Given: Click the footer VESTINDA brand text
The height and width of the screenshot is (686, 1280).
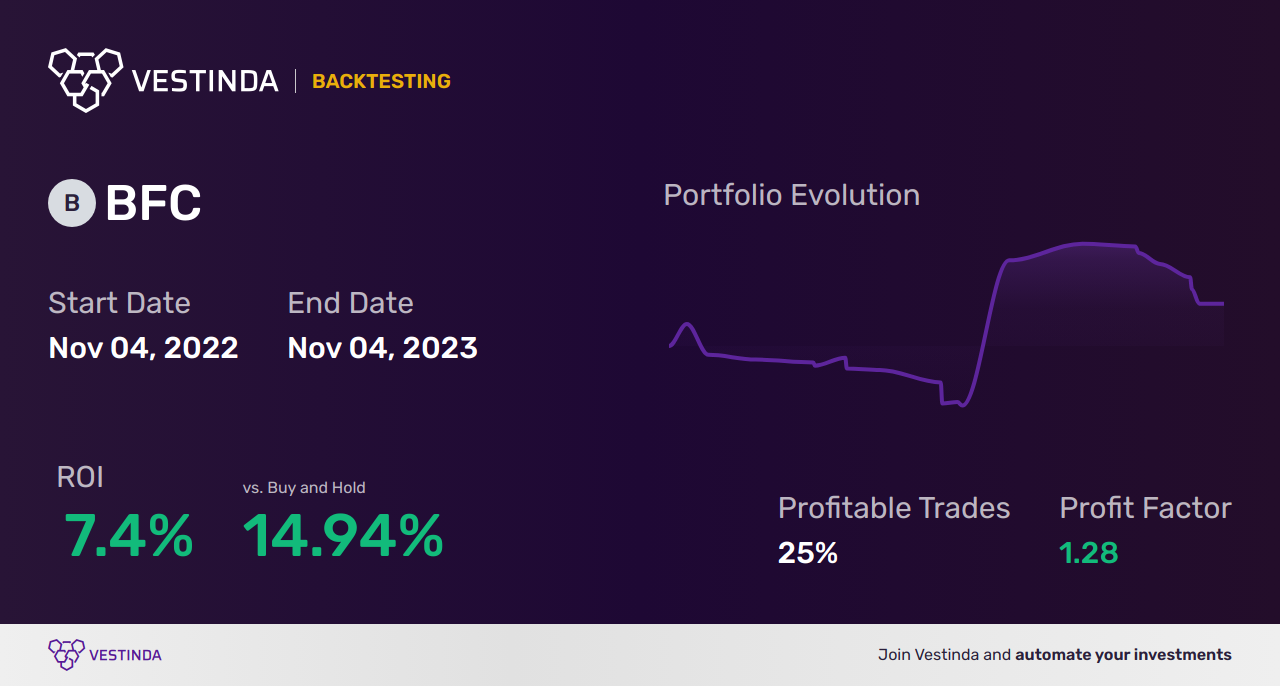Looking at the screenshot, I should pyautogui.click(x=125, y=655).
